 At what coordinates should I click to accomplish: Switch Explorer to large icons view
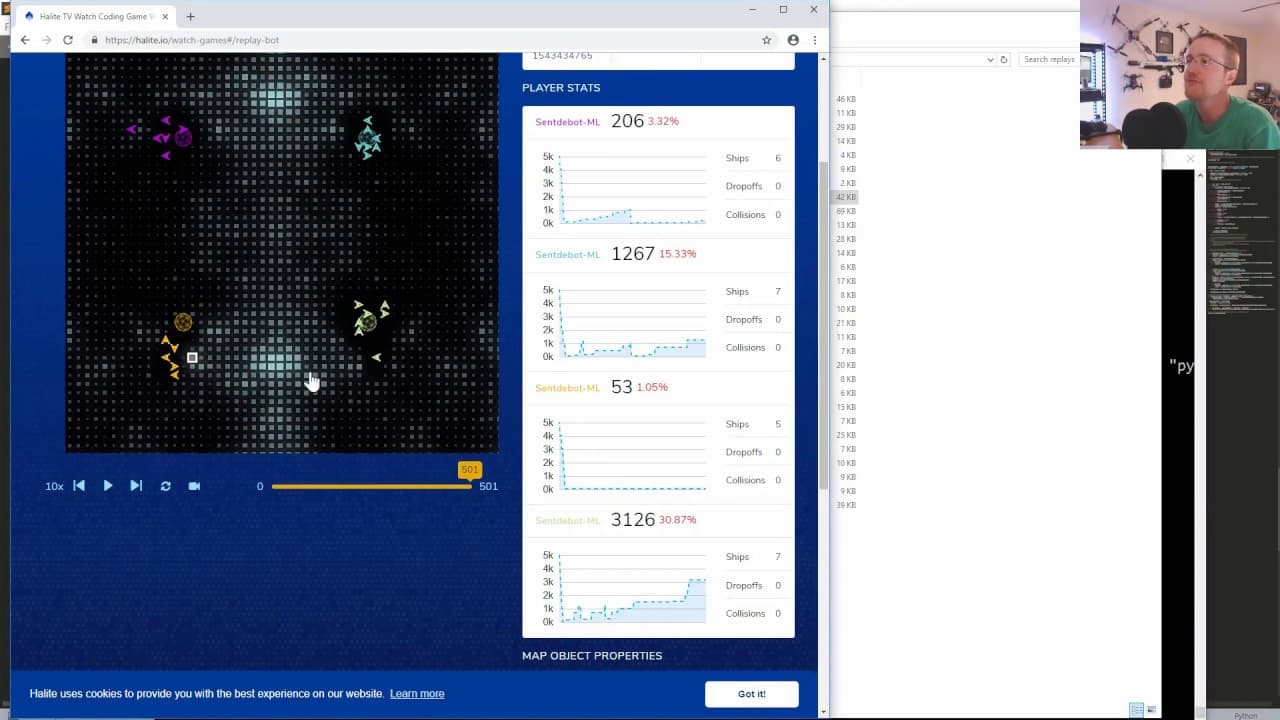1151,710
